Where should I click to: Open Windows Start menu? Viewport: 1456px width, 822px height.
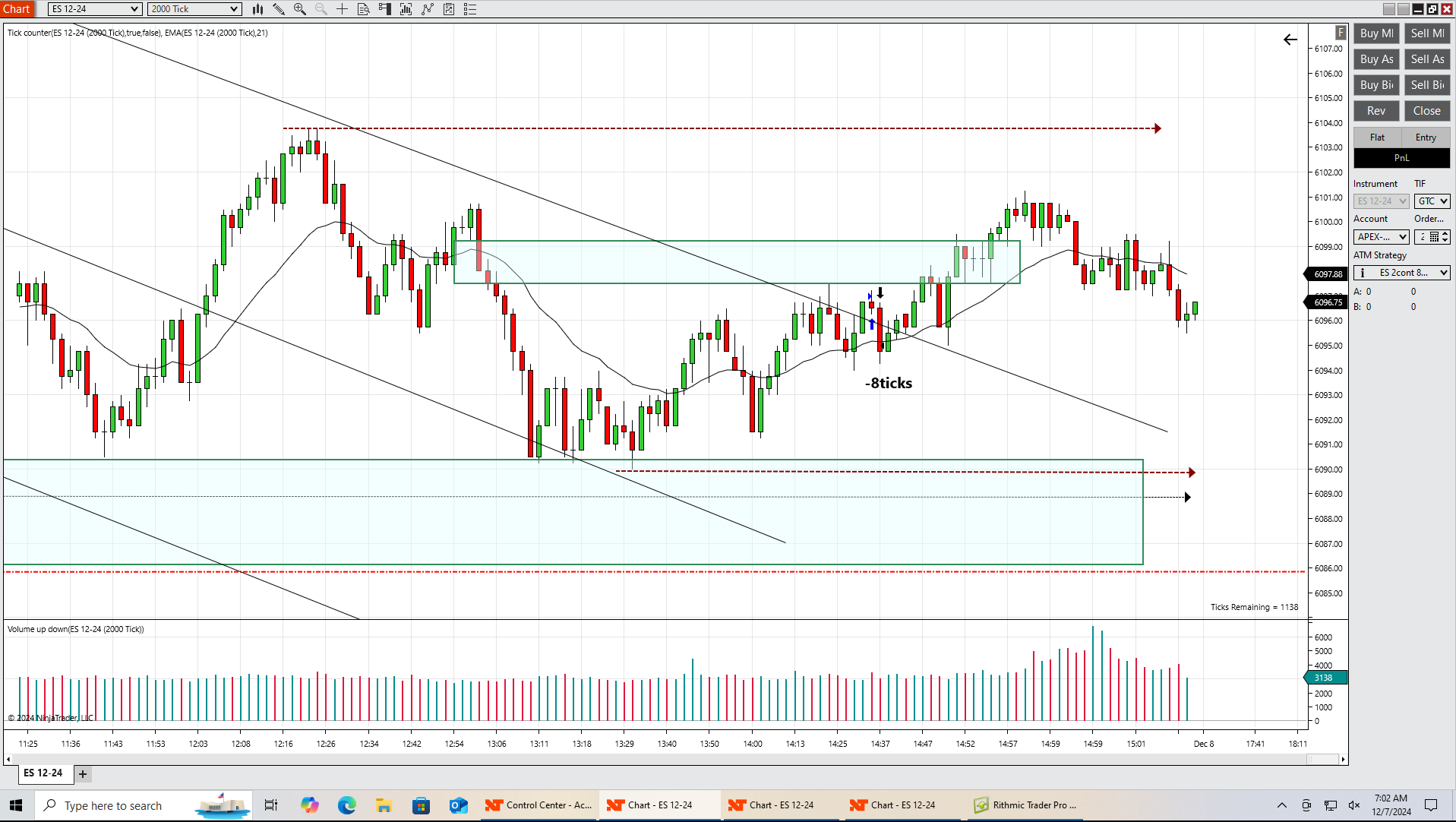coord(16,805)
